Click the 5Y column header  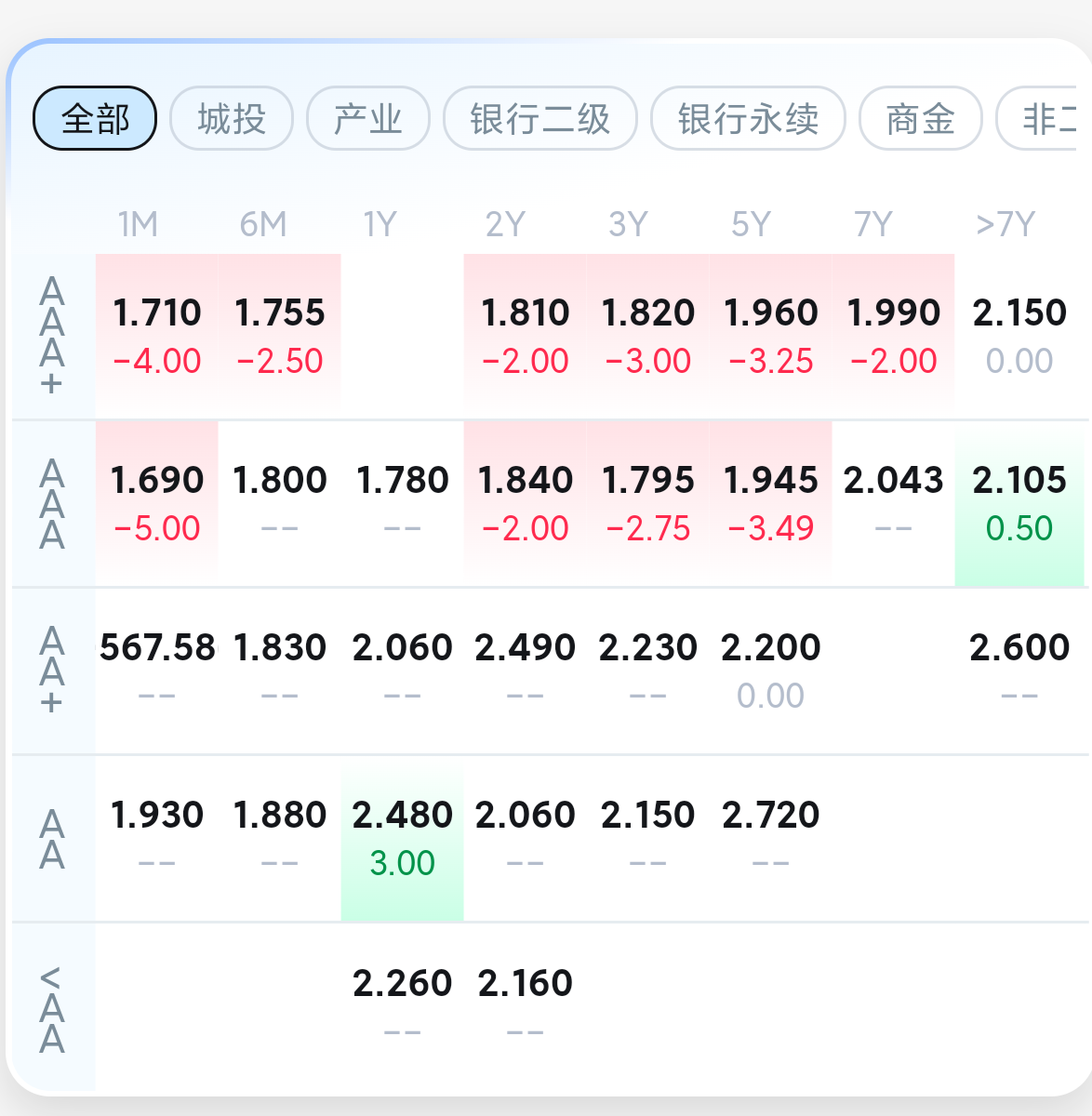tap(752, 224)
